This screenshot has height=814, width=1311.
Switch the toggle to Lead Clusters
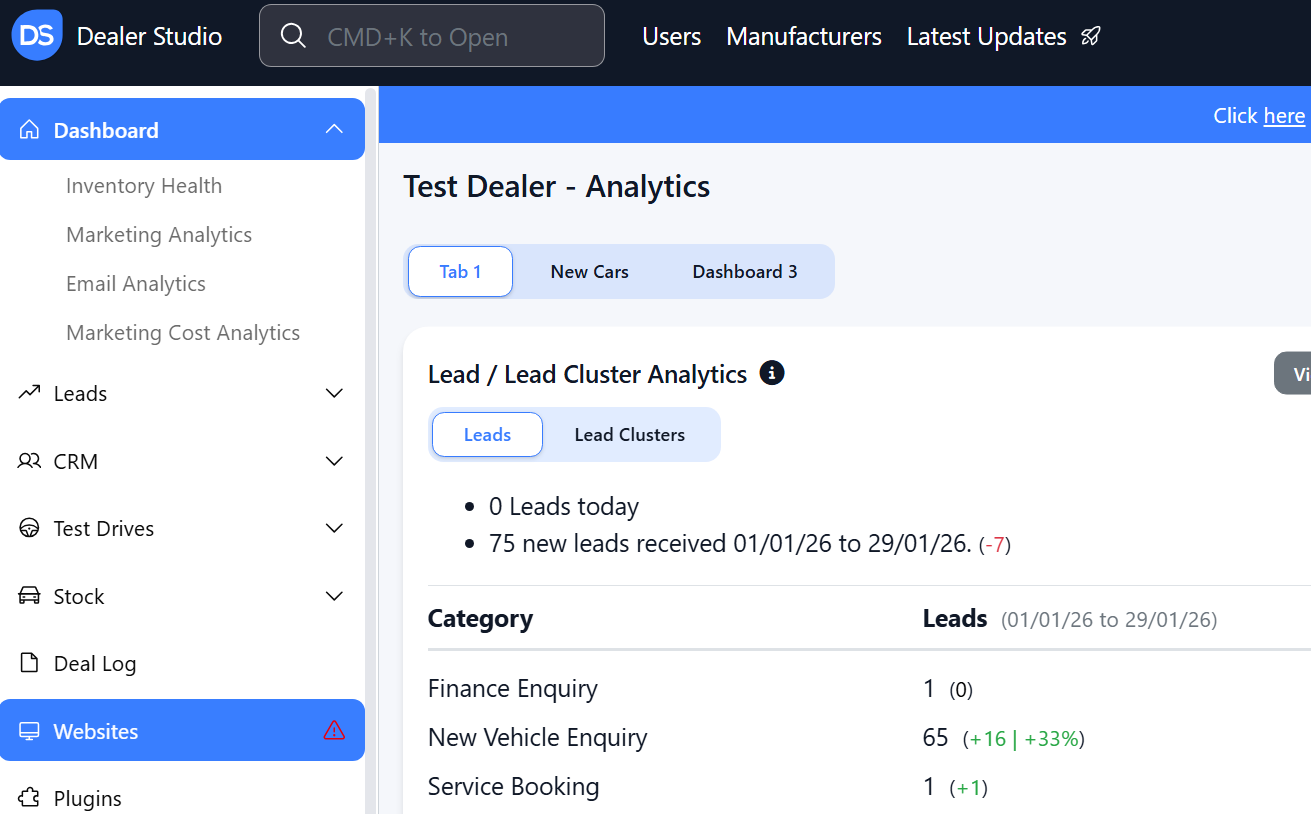(629, 435)
